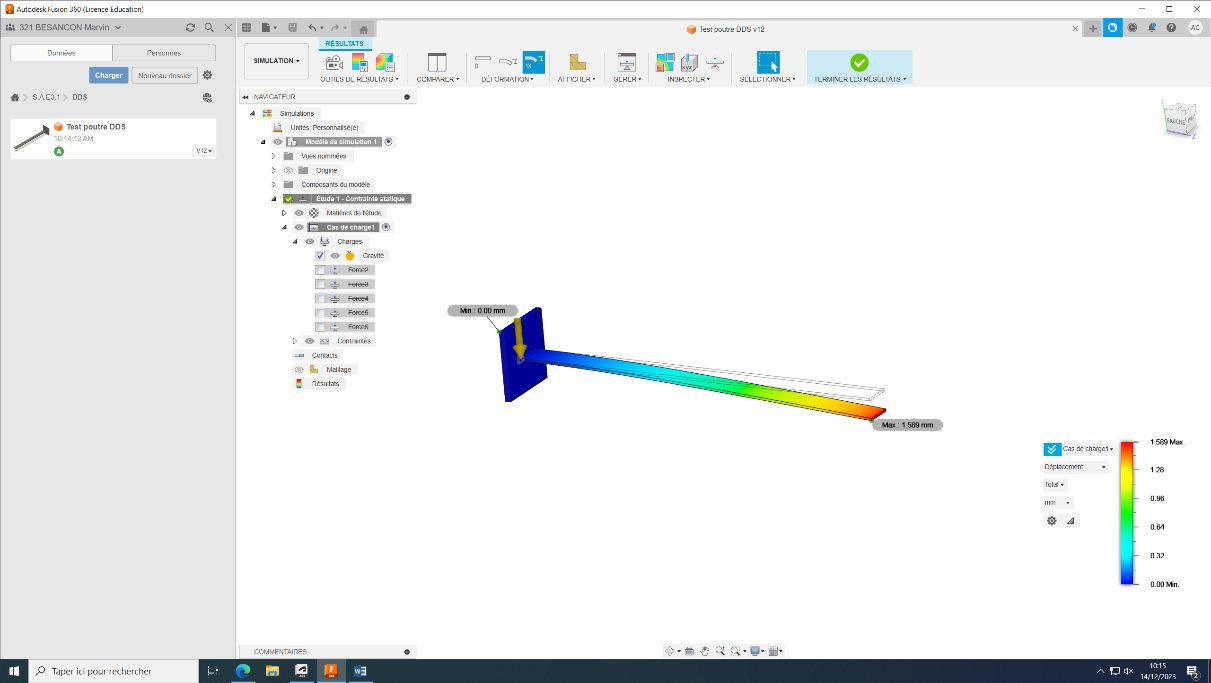This screenshot has height=683, width=1211.
Task: Hide the Charges group with eye icon
Action: 310,242
